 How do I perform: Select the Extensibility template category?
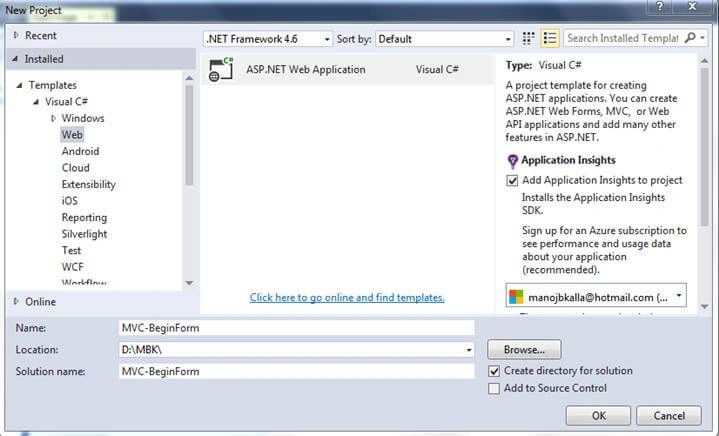pos(88,184)
